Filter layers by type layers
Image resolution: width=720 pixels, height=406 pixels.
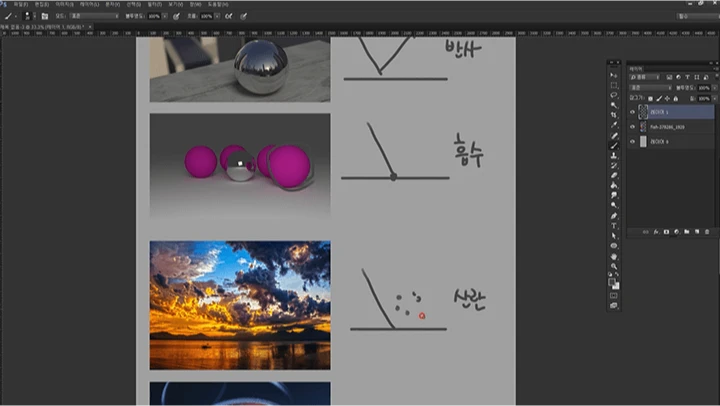[688, 77]
